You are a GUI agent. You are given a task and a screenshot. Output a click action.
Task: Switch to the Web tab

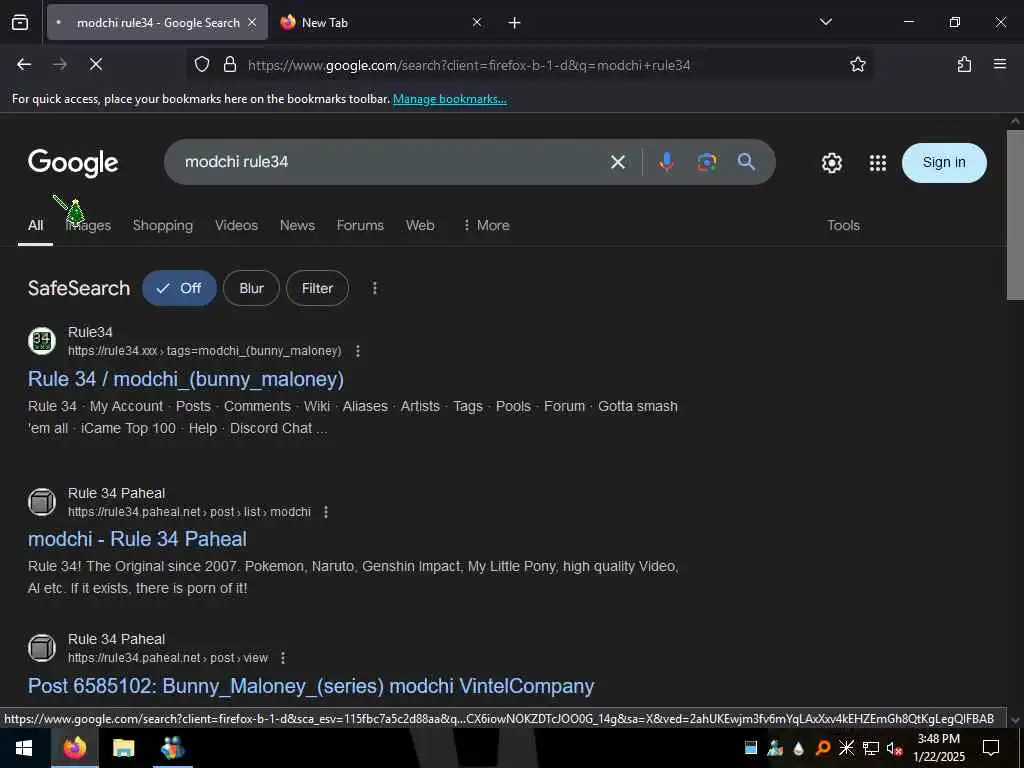tap(420, 225)
